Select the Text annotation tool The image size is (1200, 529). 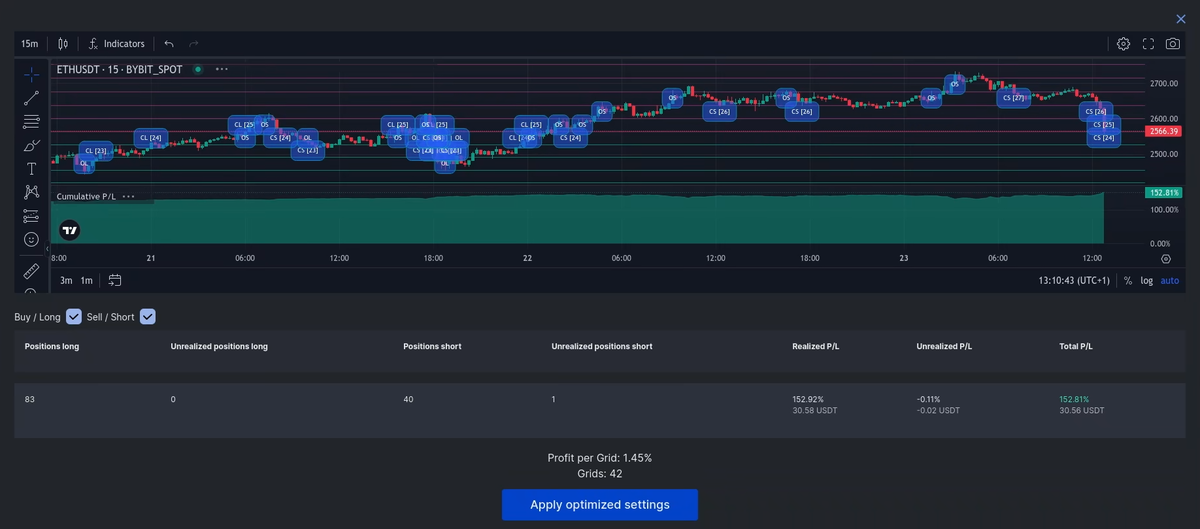coord(31,169)
